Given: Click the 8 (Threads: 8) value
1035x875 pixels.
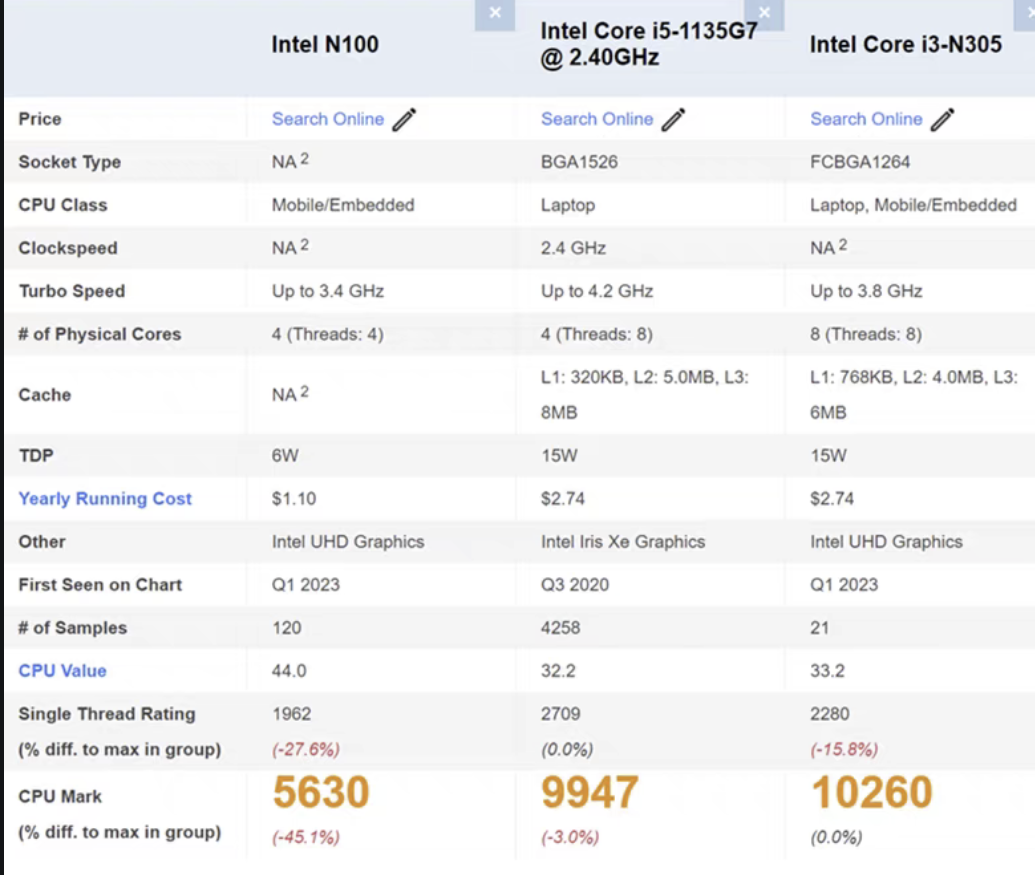Looking at the screenshot, I should tap(866, 334).
